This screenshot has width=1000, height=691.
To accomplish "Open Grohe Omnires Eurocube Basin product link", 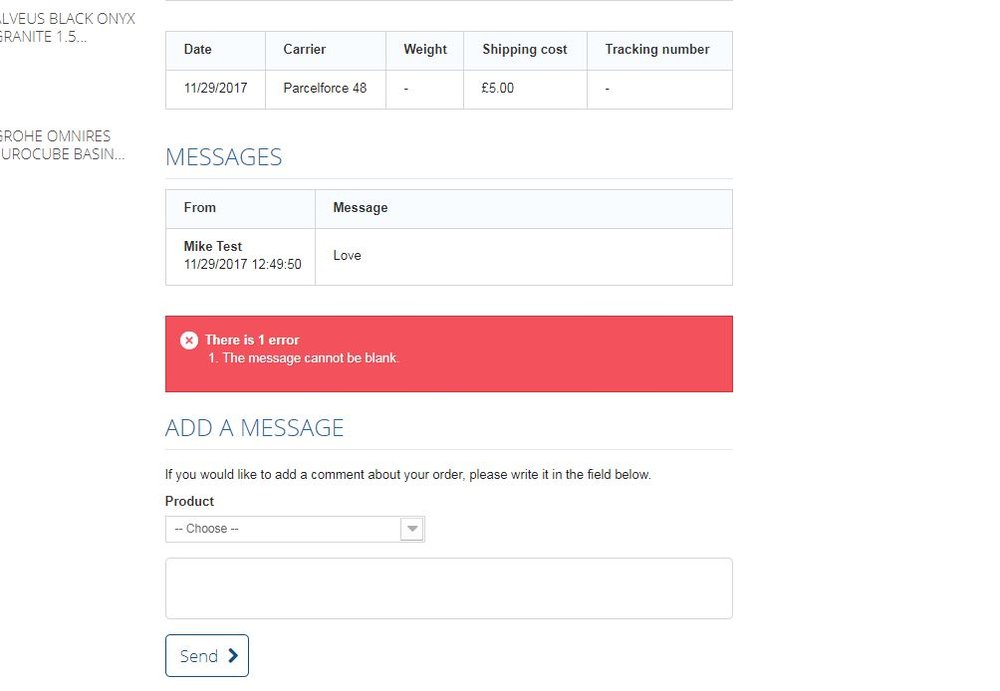I will pos(62,145).
